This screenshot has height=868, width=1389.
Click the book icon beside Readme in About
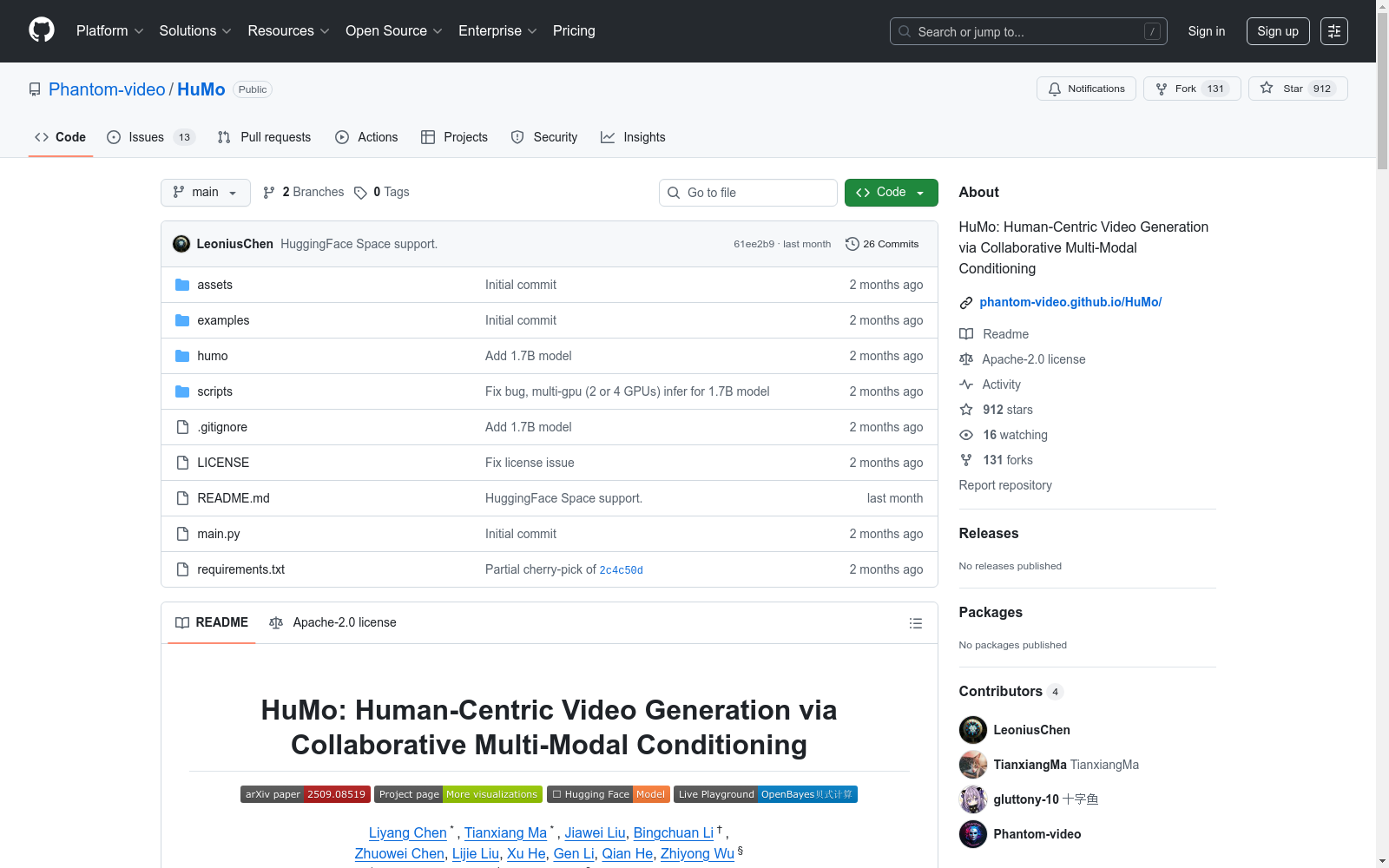(966, 334)
